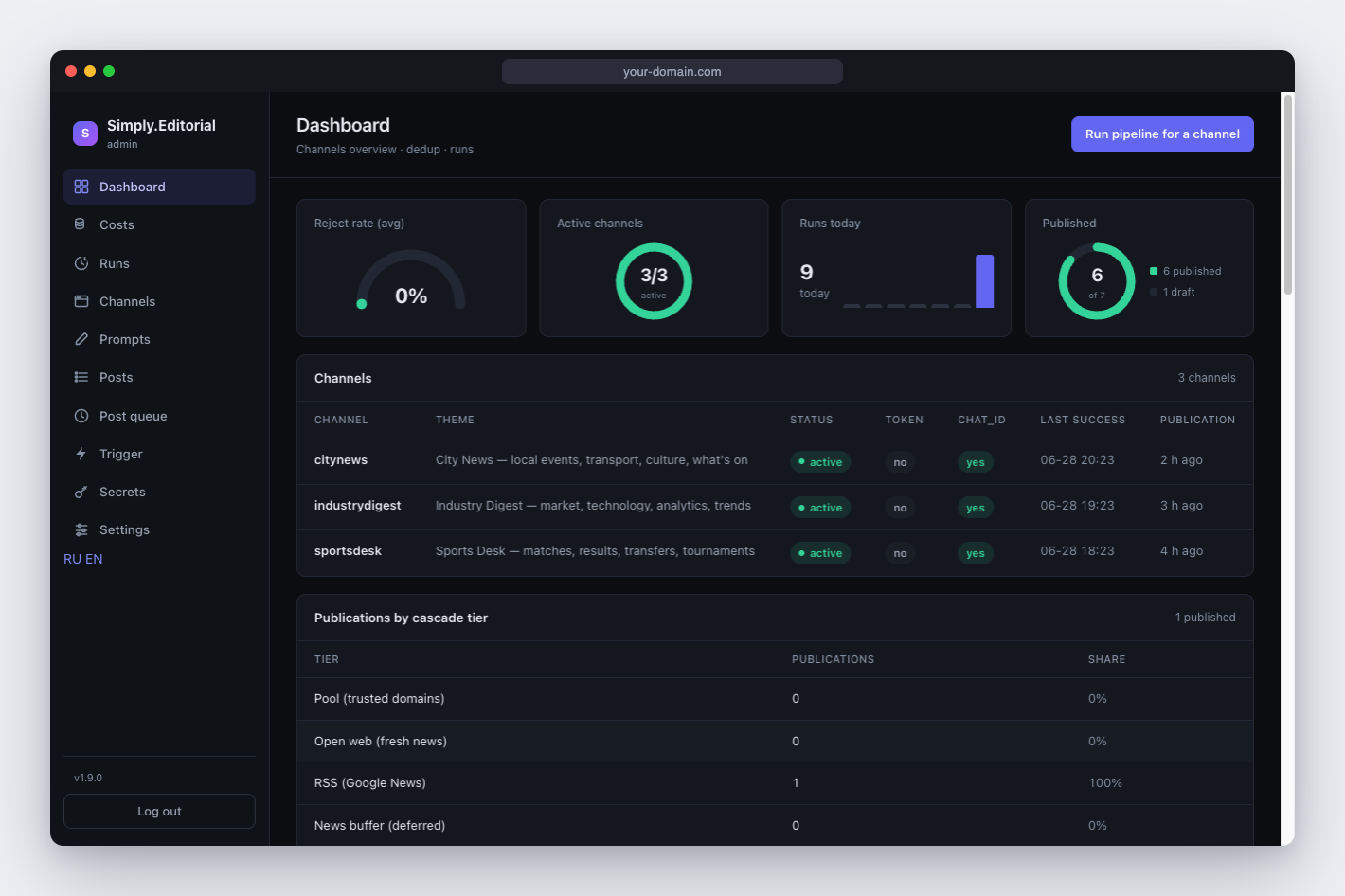
Task: Click last success '06-28 20:23'
Action: click(1077, 460)
